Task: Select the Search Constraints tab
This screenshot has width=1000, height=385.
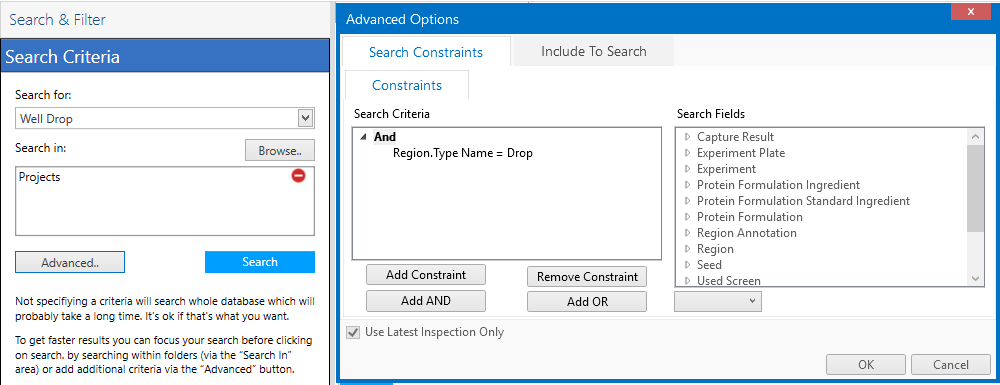Action: point(425,52)
